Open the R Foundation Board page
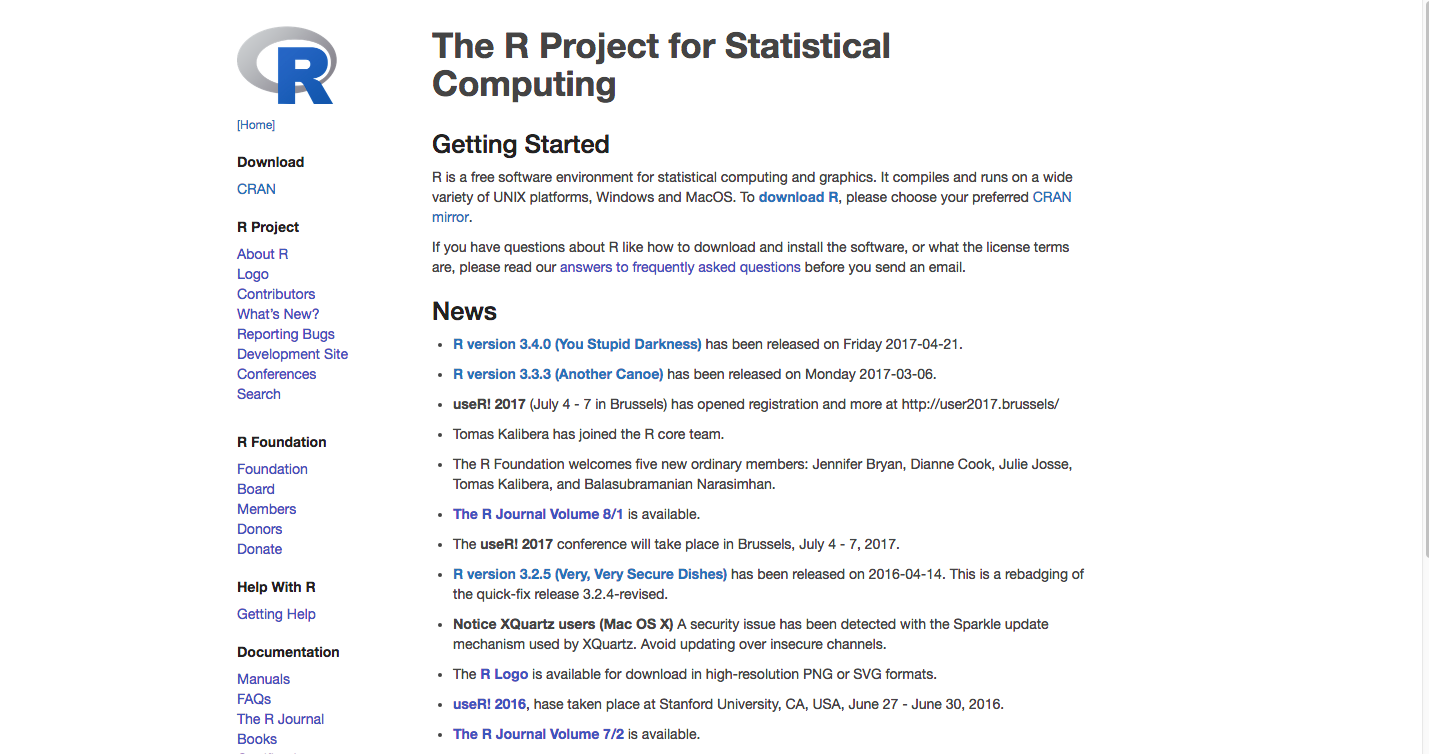 [x=255, y=489]
